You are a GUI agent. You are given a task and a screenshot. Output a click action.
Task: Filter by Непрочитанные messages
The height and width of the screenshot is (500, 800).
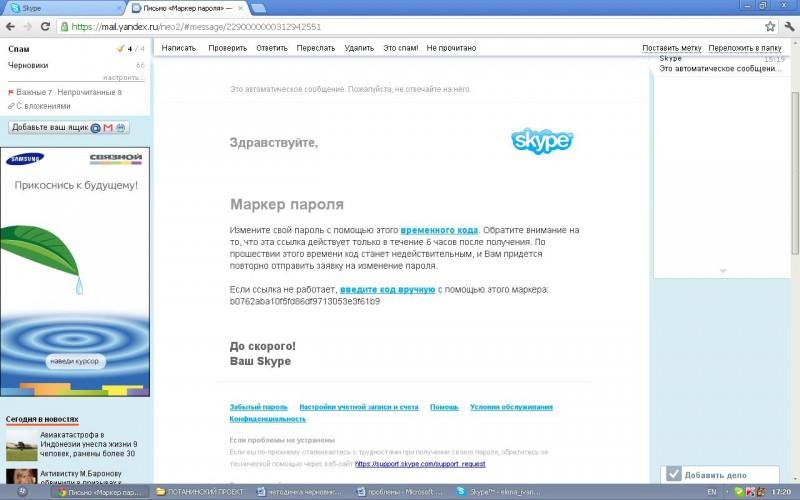coord(89,92)
